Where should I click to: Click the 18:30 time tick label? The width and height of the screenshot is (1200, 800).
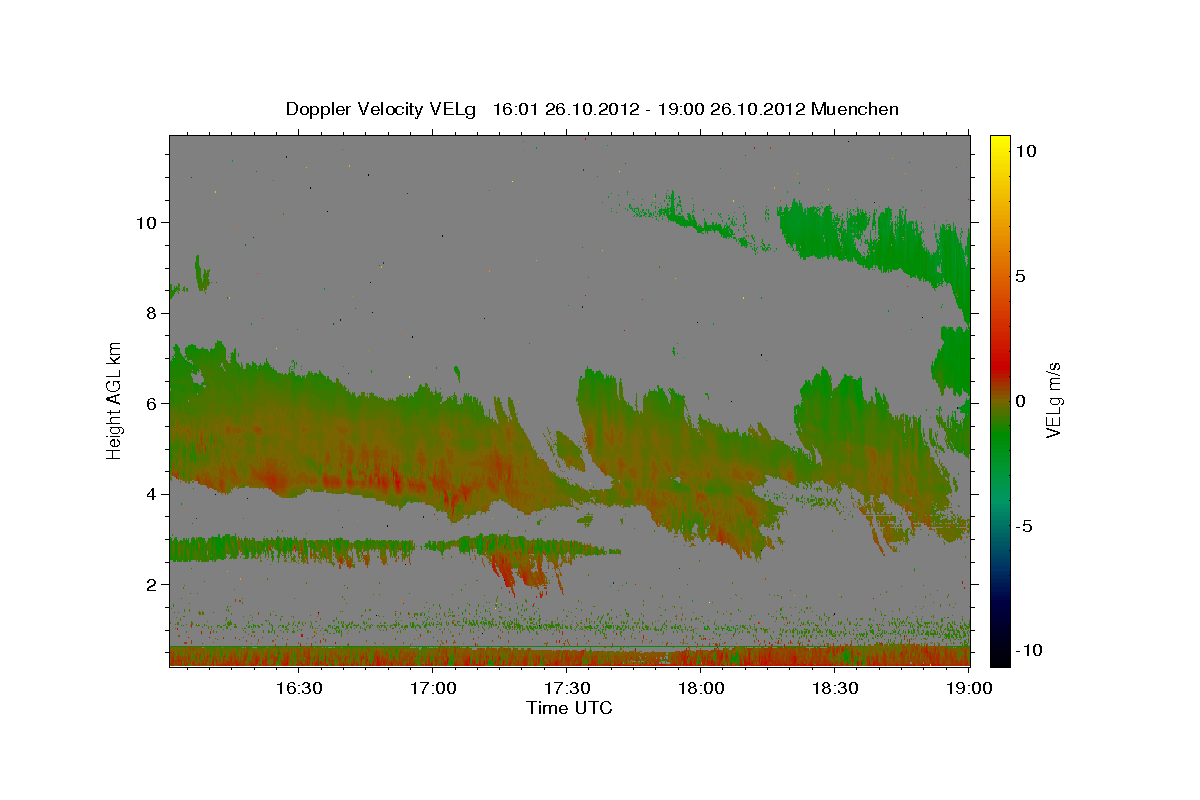coord(835,688)
